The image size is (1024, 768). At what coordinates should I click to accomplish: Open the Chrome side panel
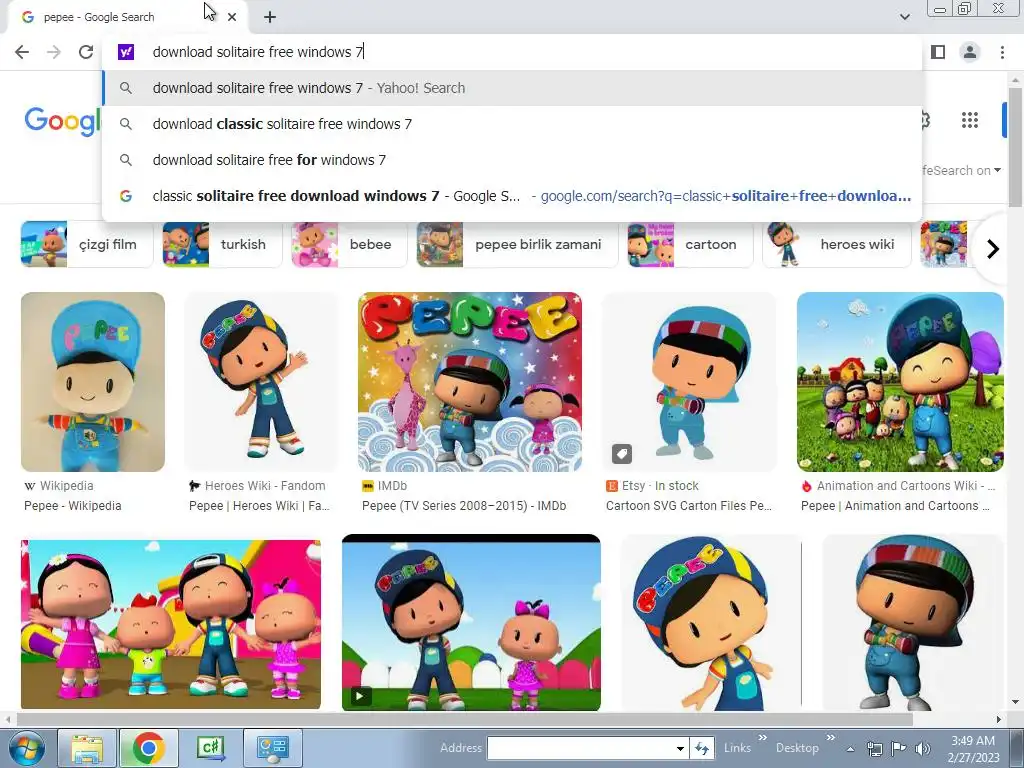(x=938, y=52)
